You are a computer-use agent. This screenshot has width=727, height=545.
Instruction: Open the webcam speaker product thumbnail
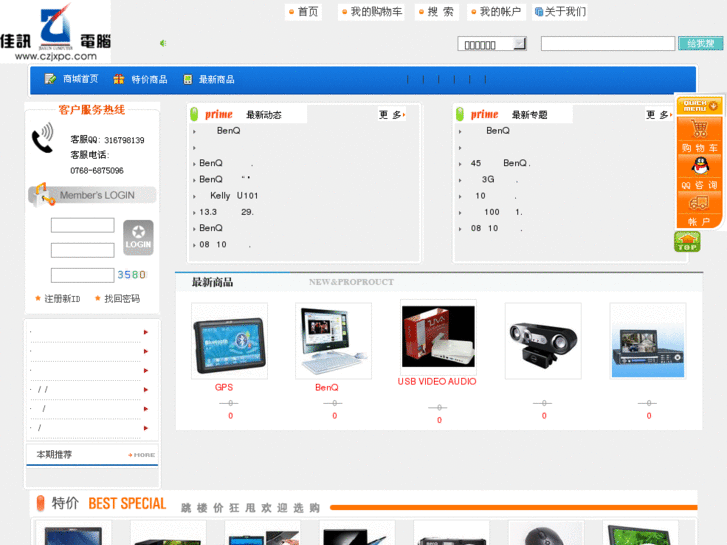tap(543, 341)
